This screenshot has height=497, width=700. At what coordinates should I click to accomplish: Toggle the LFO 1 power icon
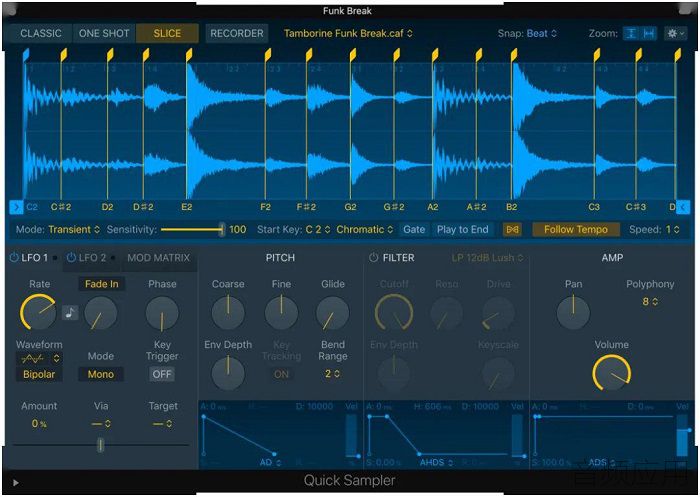point(14,258)
